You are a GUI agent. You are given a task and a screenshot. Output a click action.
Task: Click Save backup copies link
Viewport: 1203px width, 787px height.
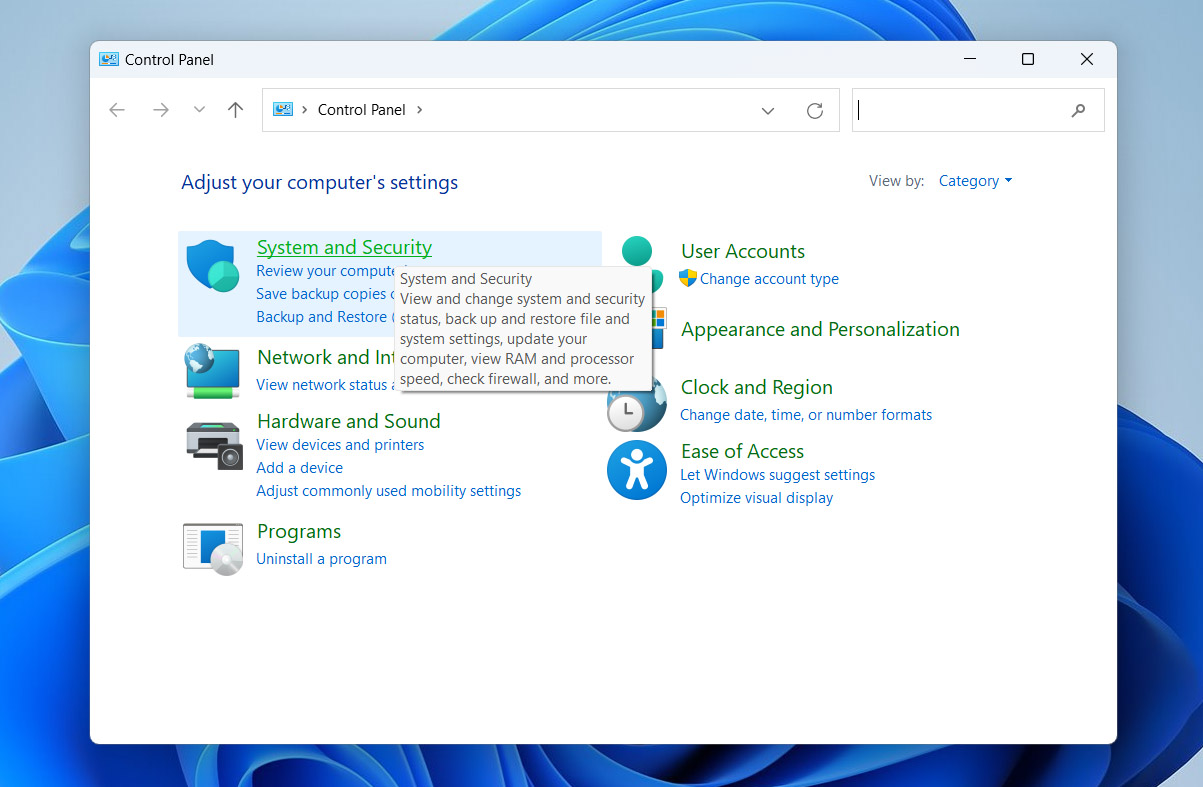324,294
